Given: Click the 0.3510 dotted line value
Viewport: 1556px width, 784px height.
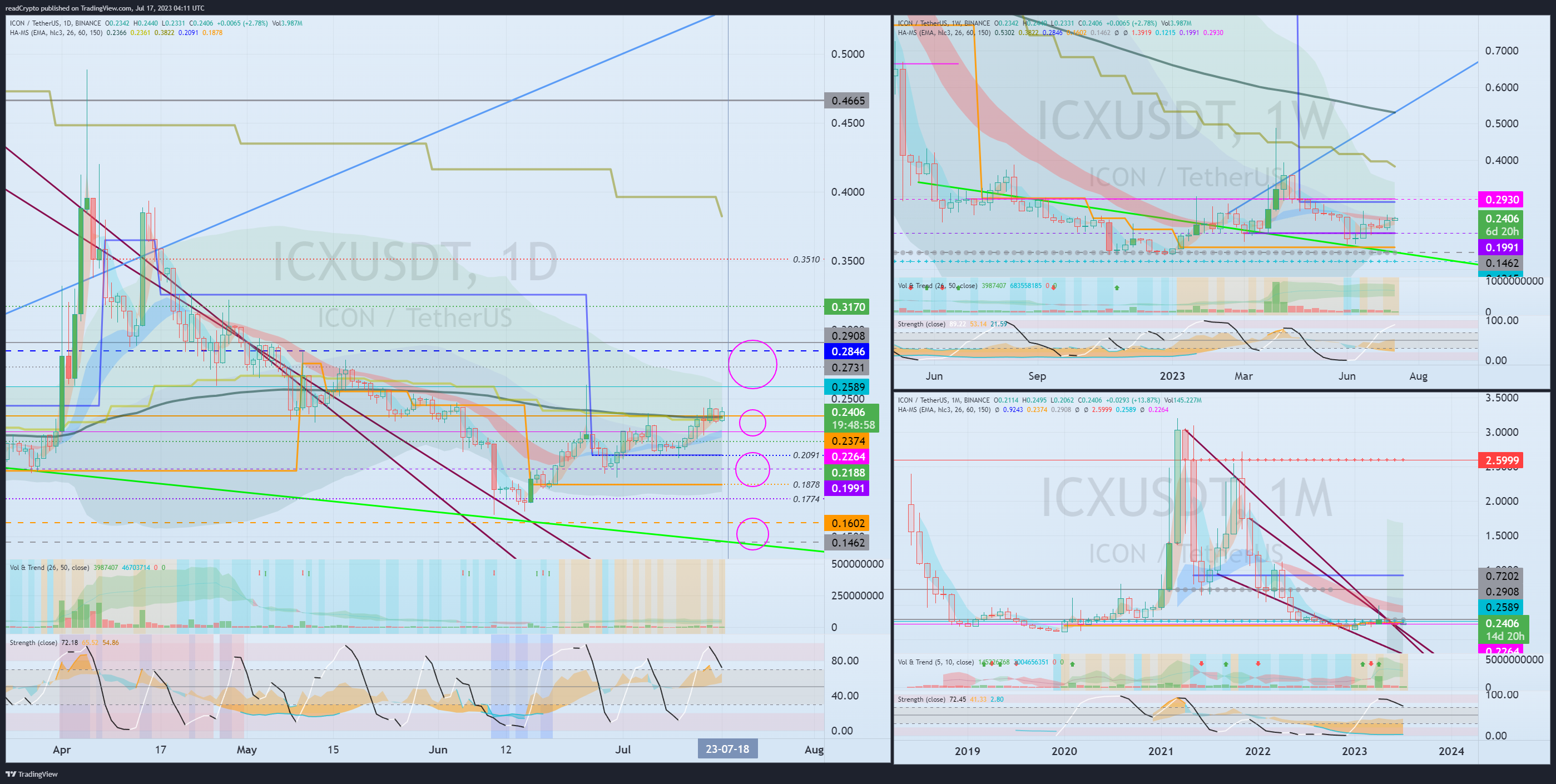Looking at the screenshot, I should click(x=806, y=260).
